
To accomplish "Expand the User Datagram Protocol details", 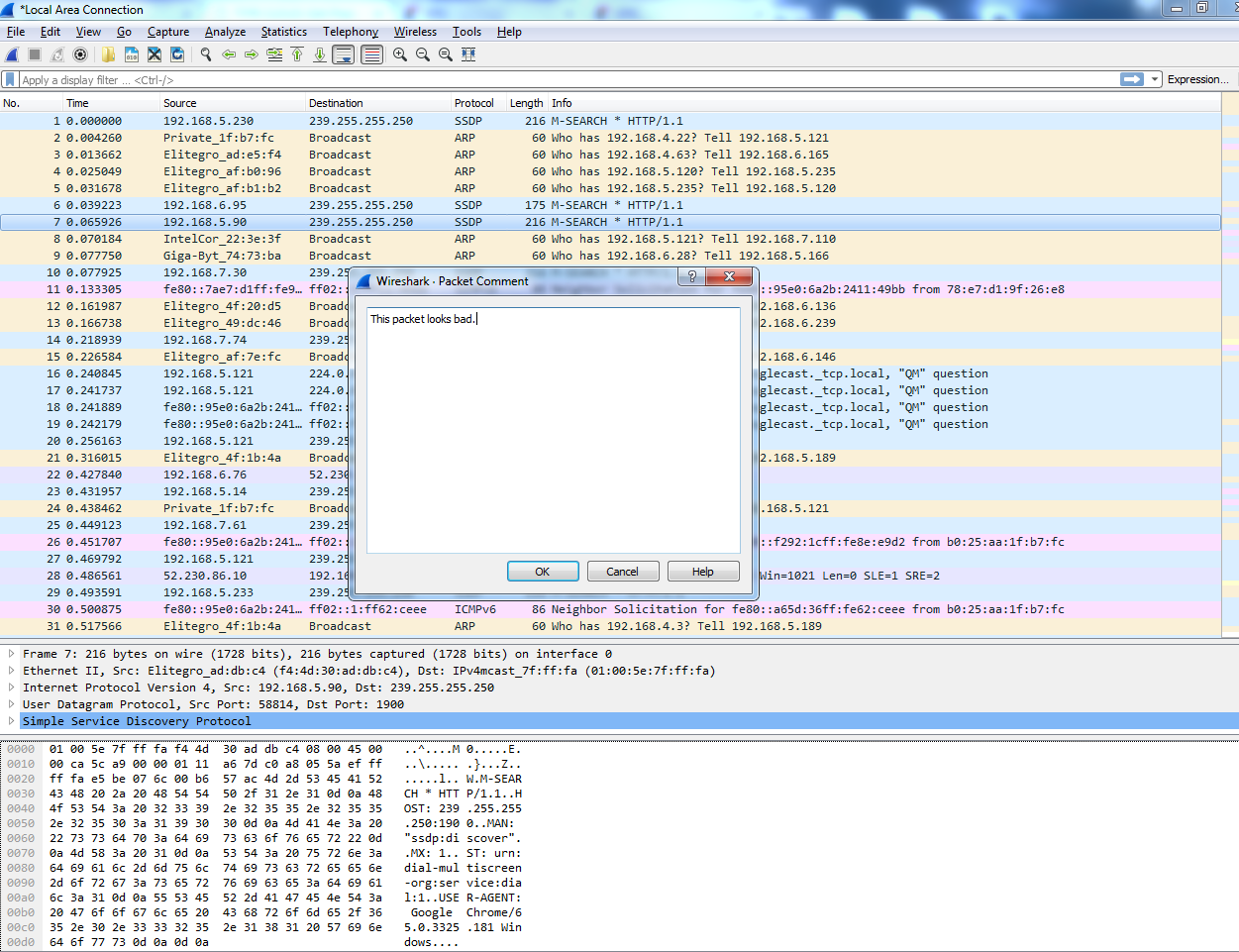I will coord(11,704).
